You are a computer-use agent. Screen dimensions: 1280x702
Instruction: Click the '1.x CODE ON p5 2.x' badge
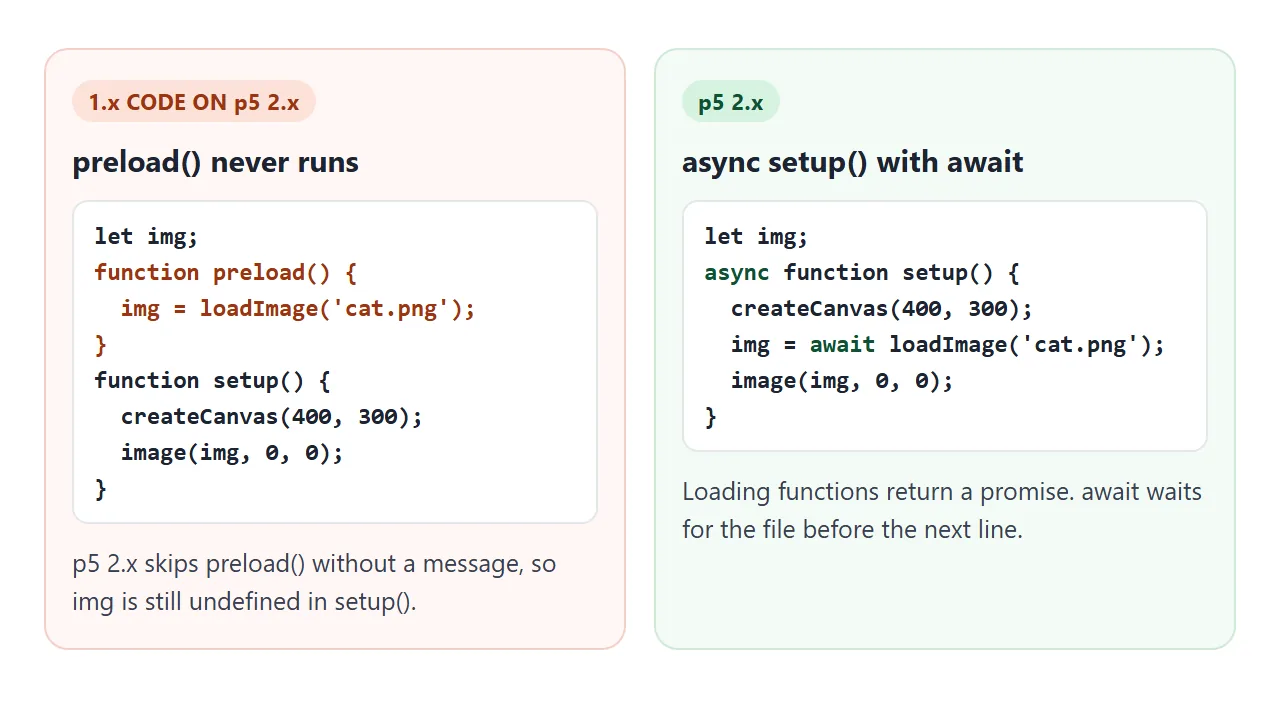click(x=194, y=102)
